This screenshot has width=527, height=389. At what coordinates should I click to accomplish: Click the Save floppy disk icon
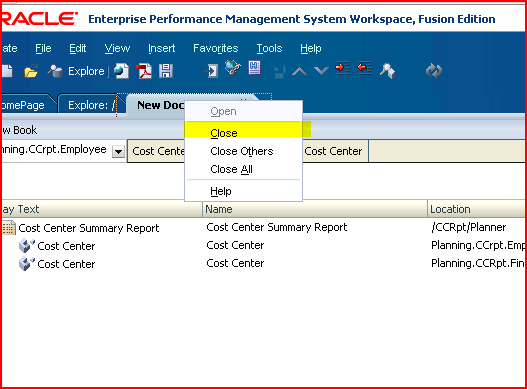click(166, 71)
